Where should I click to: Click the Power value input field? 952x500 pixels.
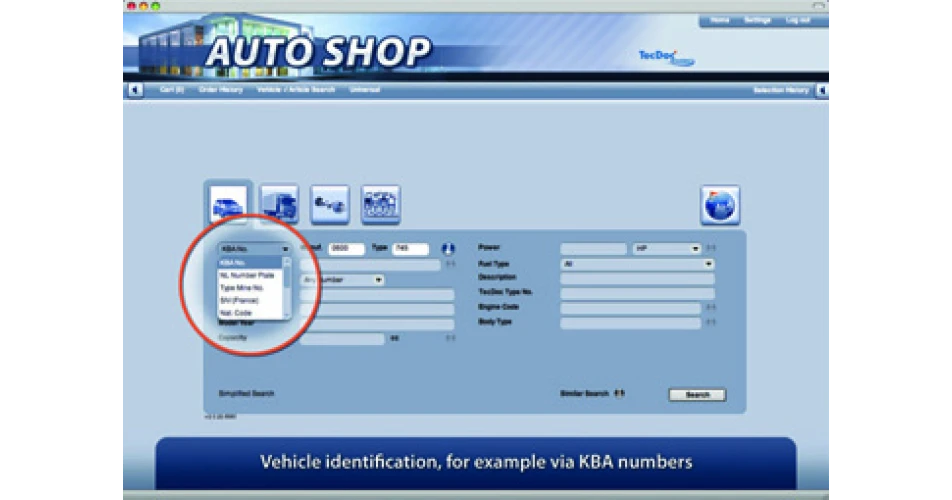tap(593, 249)
